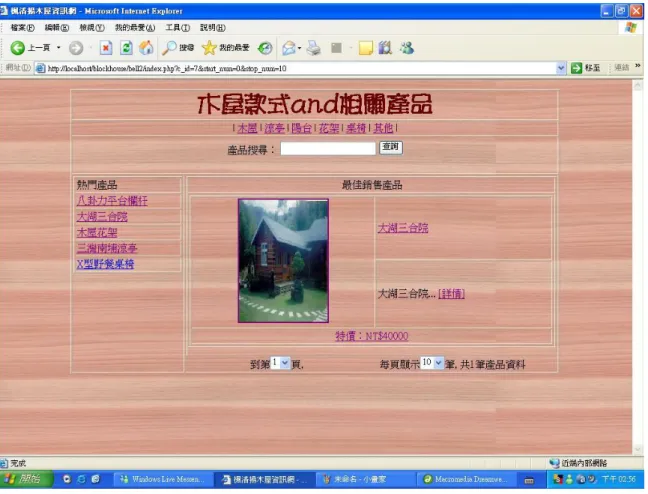This screenshot has width=648, height=494.
Task: Open the 工具(T) menu
Action: point(178,28)
